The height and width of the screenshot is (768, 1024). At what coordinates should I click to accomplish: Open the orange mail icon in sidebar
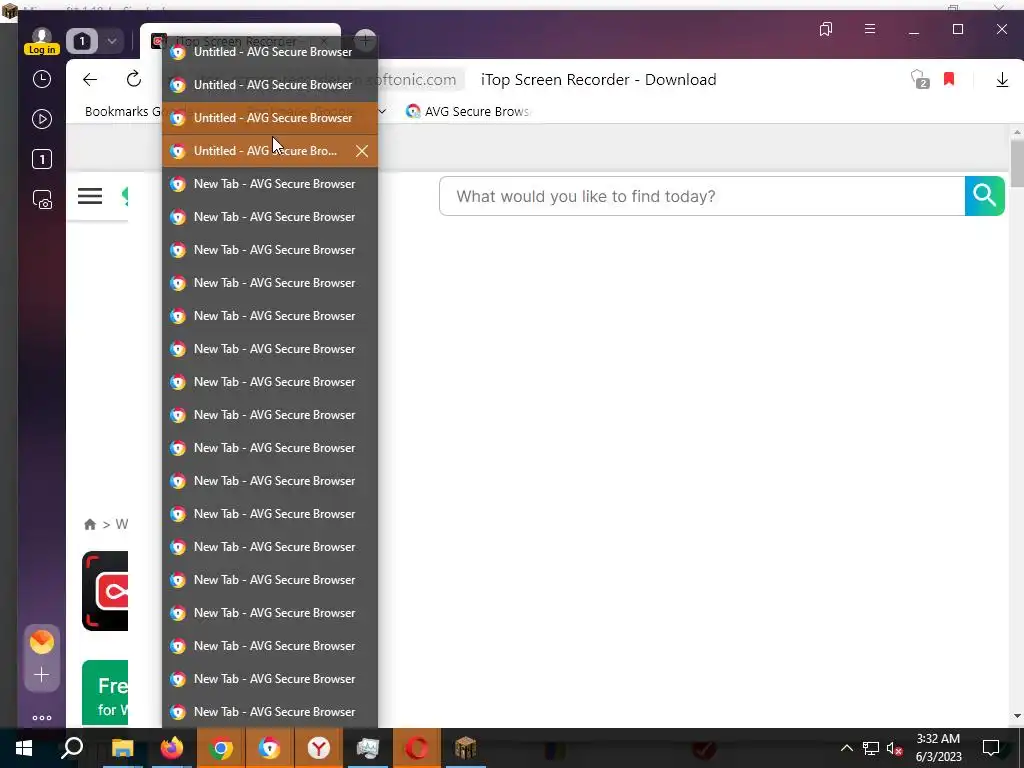tap(42, 642)
